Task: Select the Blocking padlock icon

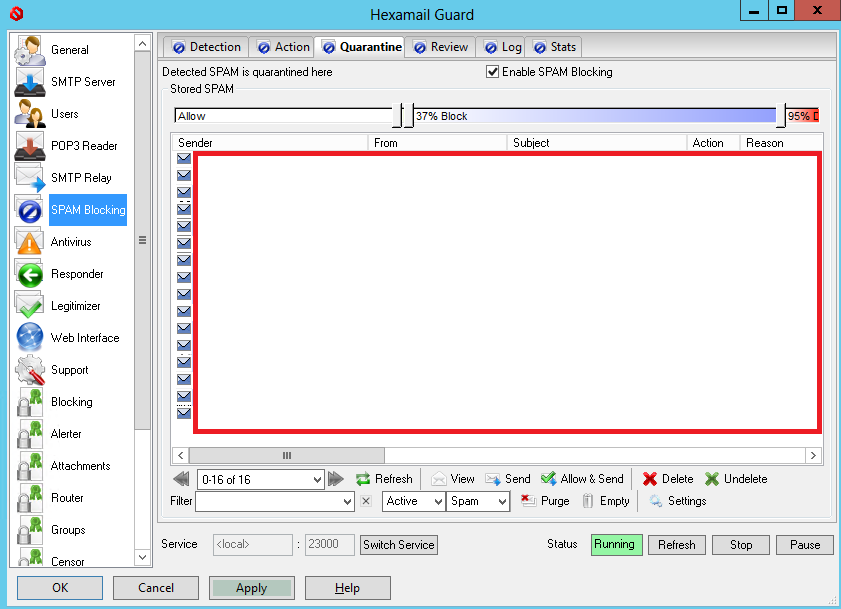Action: pyautogui.click(x=29, y=402)
